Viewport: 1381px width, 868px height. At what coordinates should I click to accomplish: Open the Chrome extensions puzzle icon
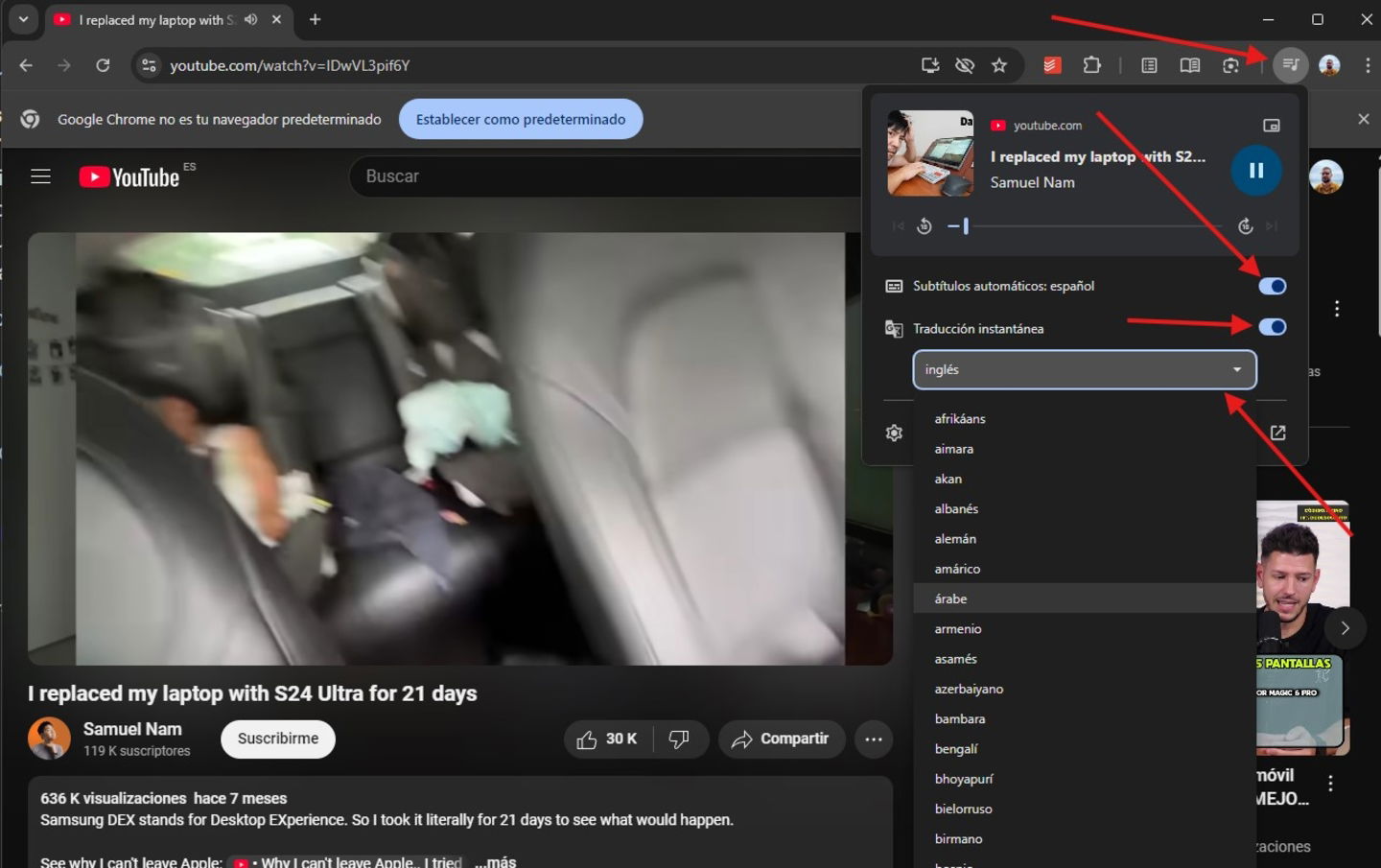(1092, 65)
